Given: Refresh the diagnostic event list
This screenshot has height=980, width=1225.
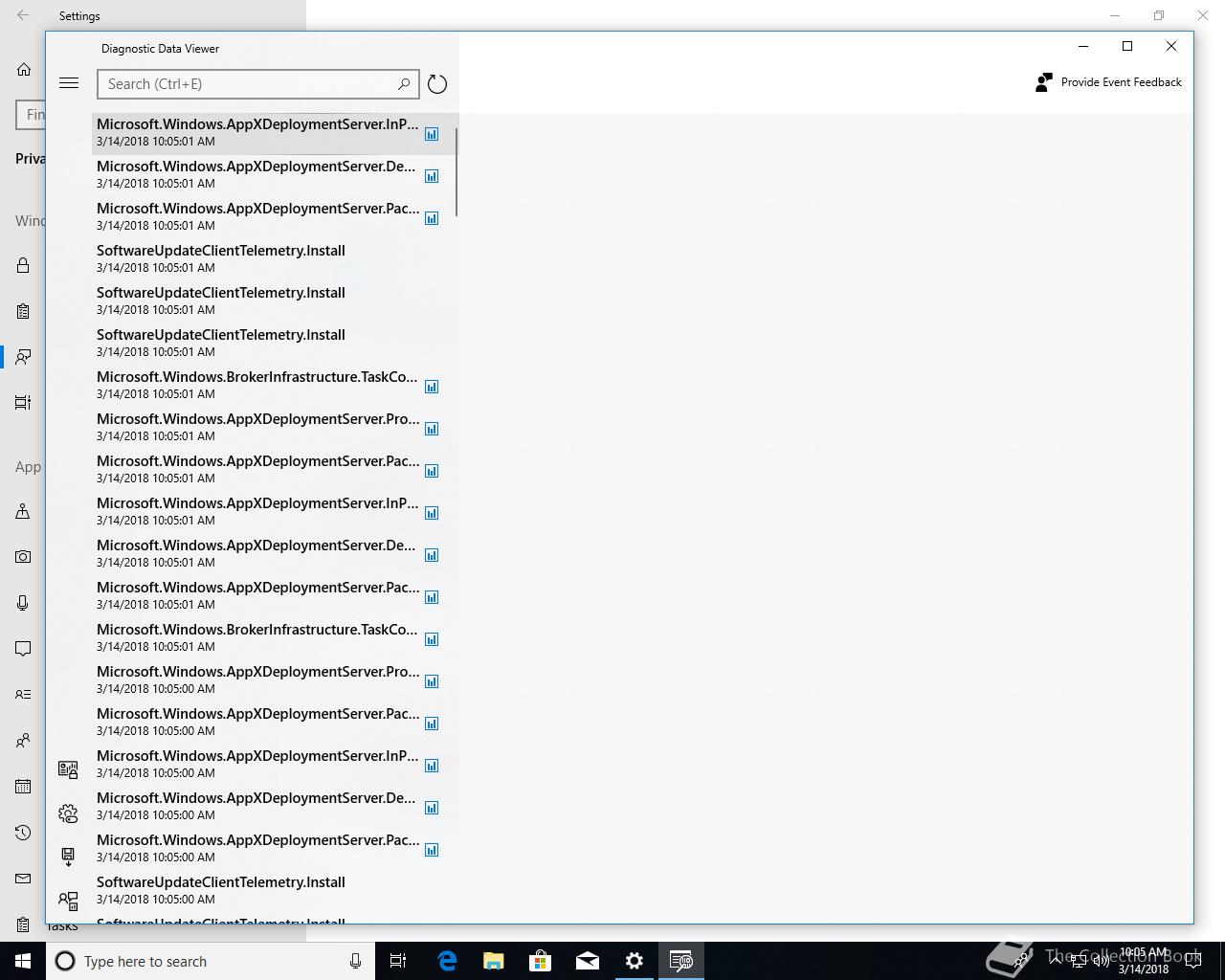Looking at the screenshot, I should [x=437, y=84].
